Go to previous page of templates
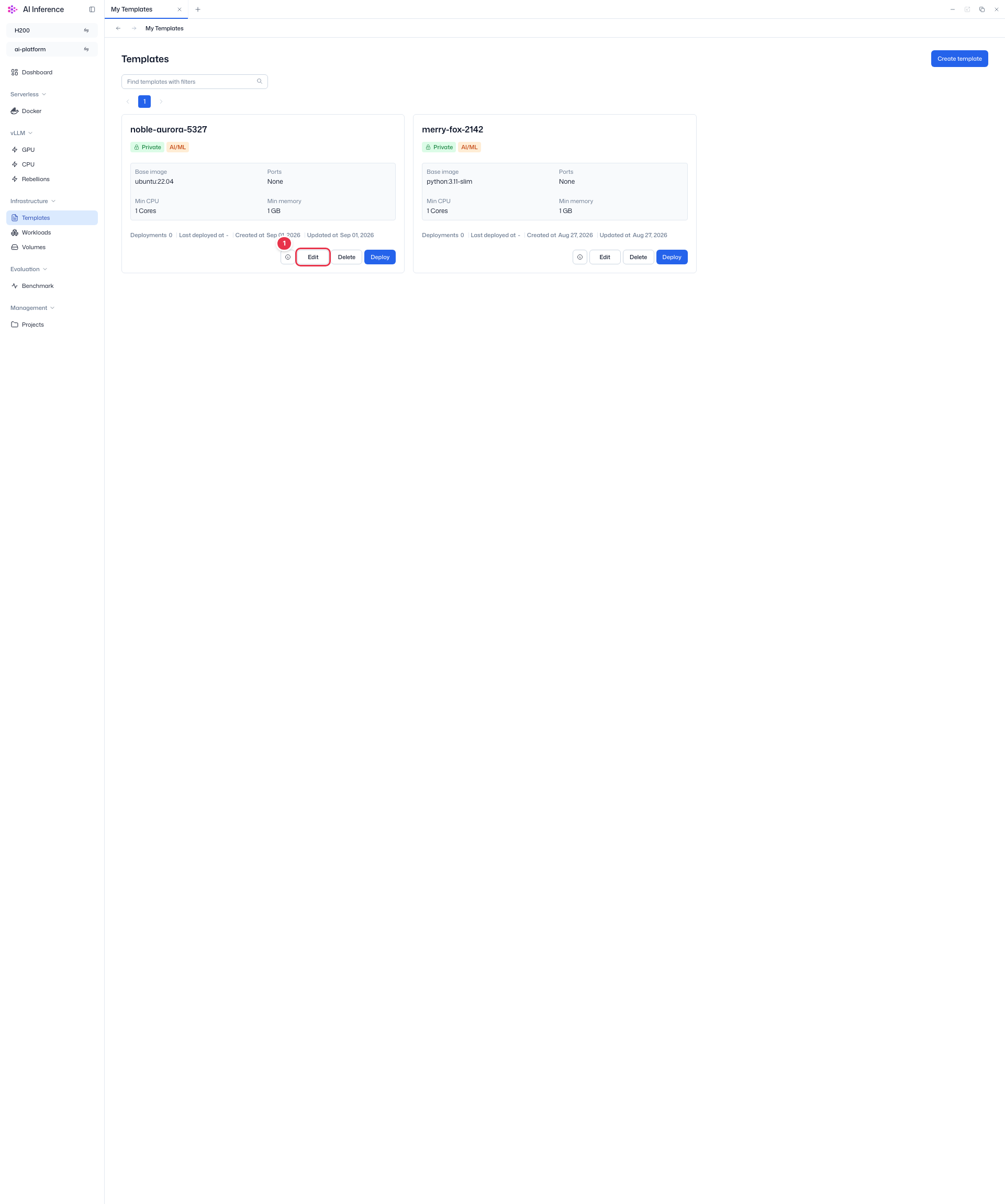The width and height of the screenshot is (1005, 1204). tap(128, 102)
